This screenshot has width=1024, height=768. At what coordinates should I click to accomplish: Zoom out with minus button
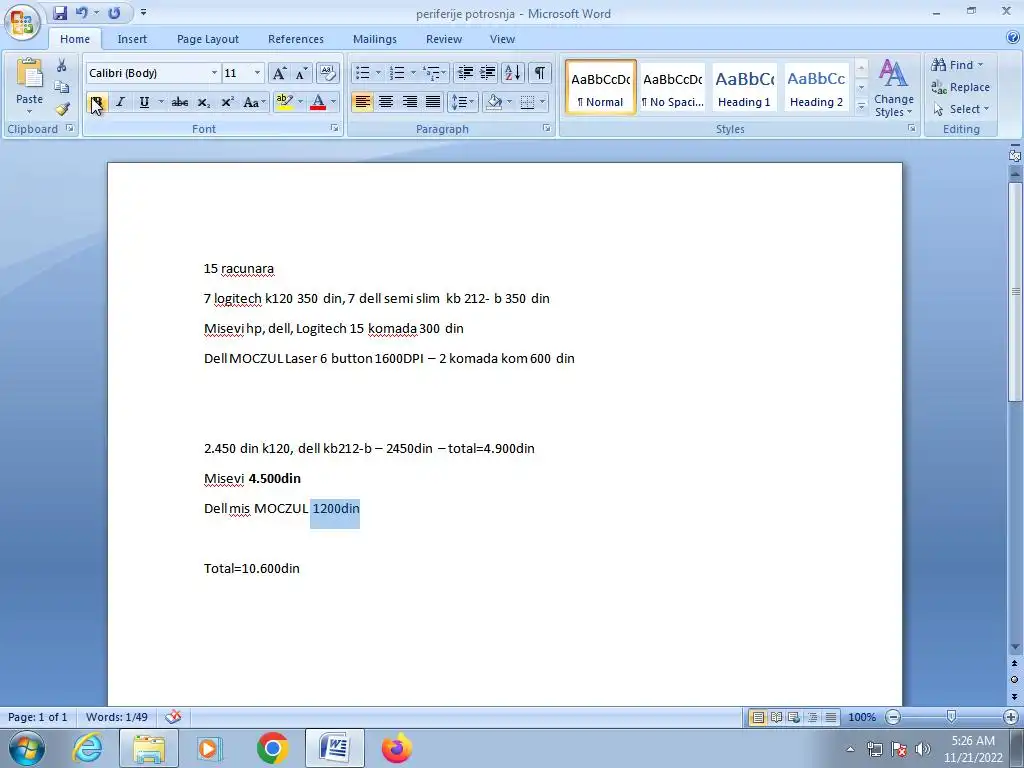tap(893, 717)
